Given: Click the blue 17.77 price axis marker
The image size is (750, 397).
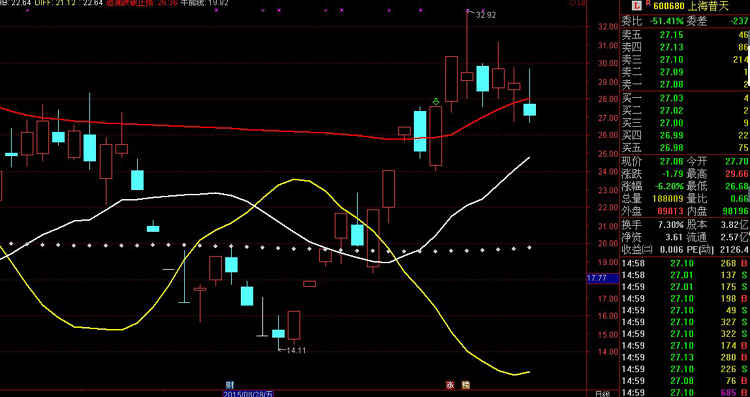Looking at the screenshot, I should pyautogui.click(x=603, y=278).
